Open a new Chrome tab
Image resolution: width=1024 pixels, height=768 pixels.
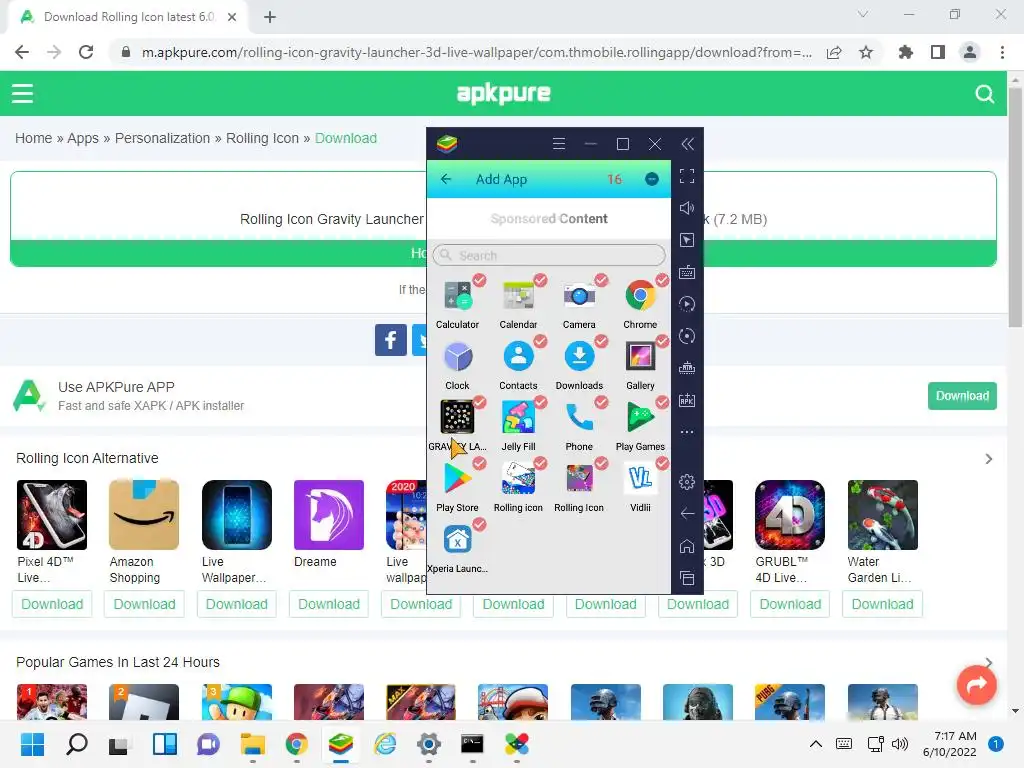270,17
